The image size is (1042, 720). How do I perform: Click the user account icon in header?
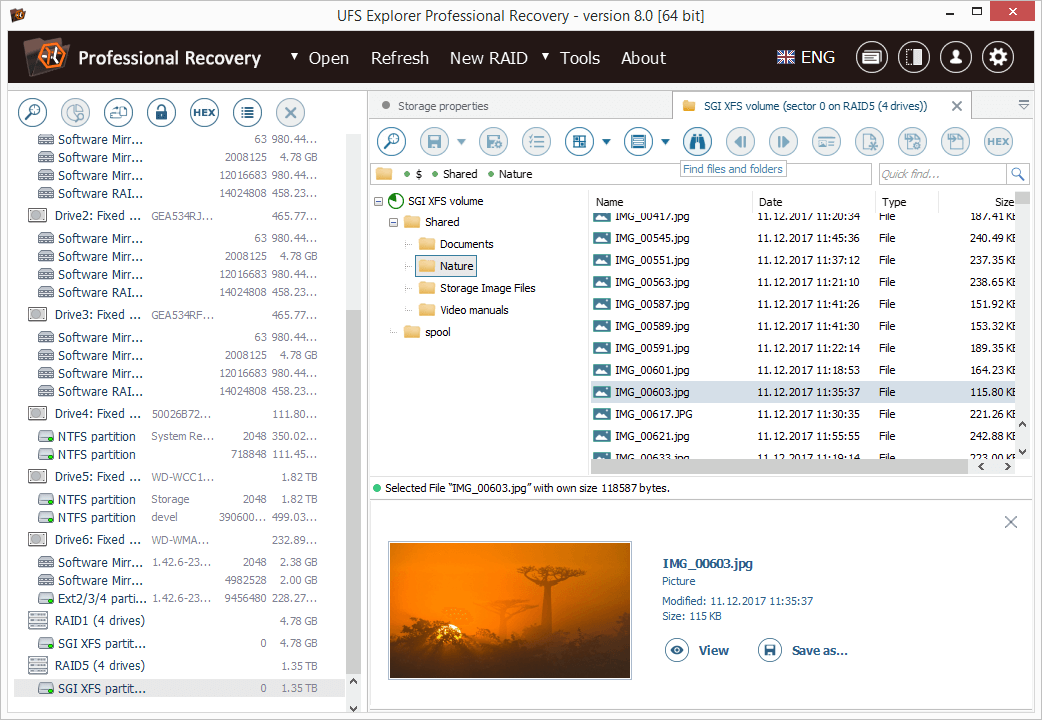[955, 58]
